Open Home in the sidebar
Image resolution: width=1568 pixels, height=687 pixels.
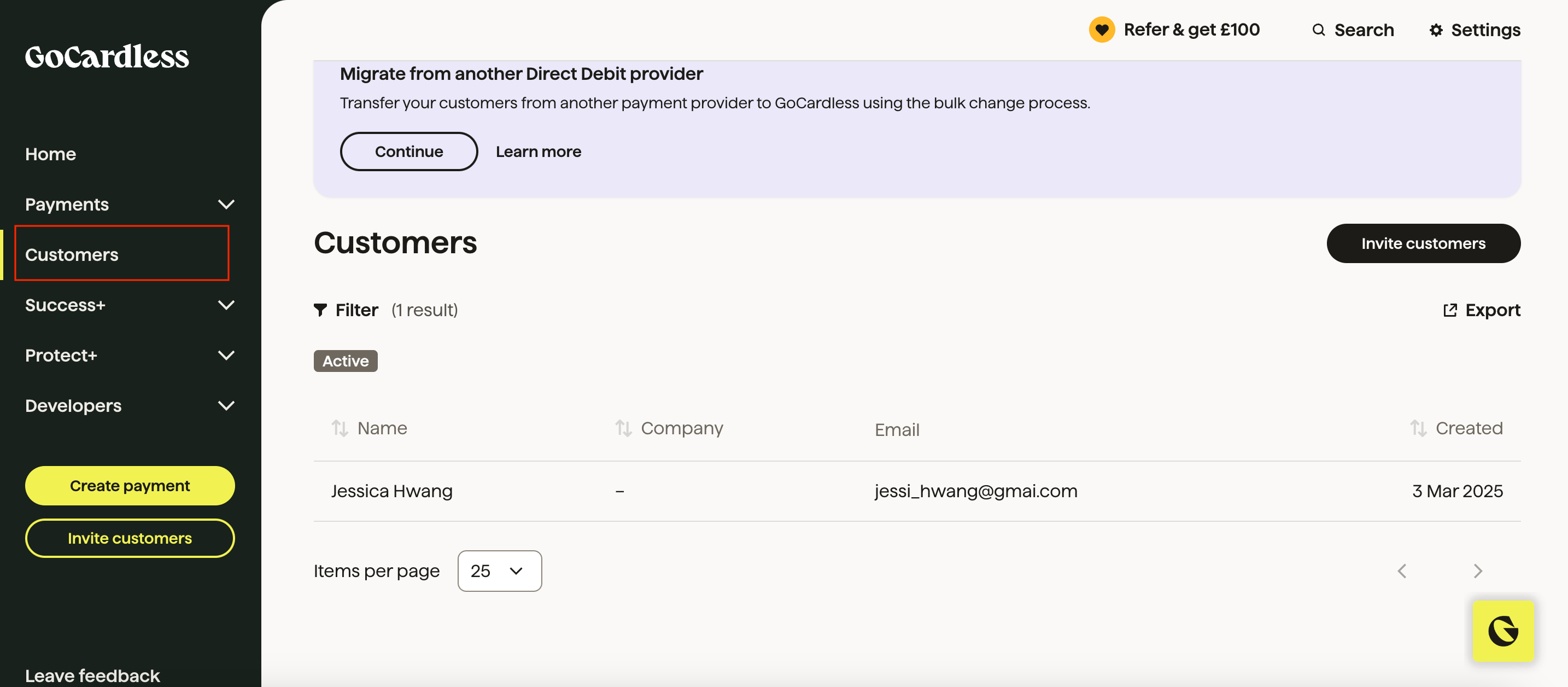pos(50,154)
